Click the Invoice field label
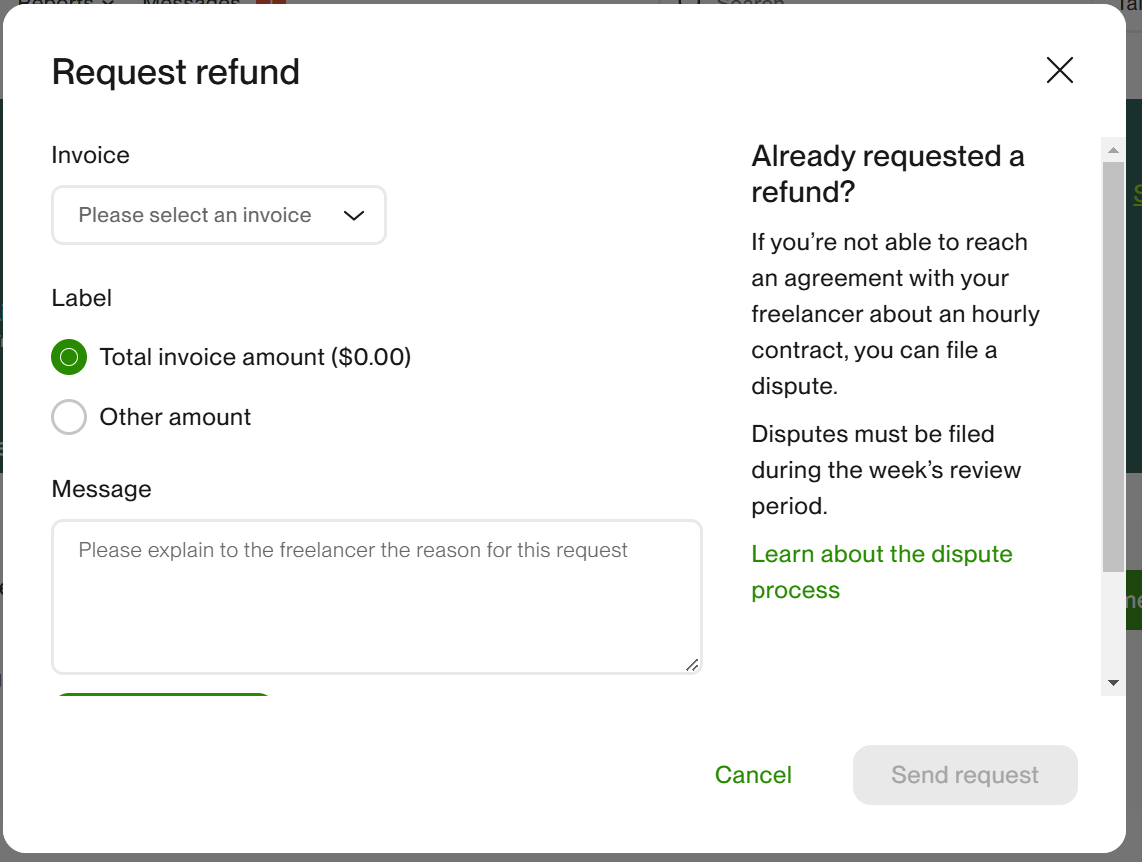 pyautogui.click(x=90, y=155)
